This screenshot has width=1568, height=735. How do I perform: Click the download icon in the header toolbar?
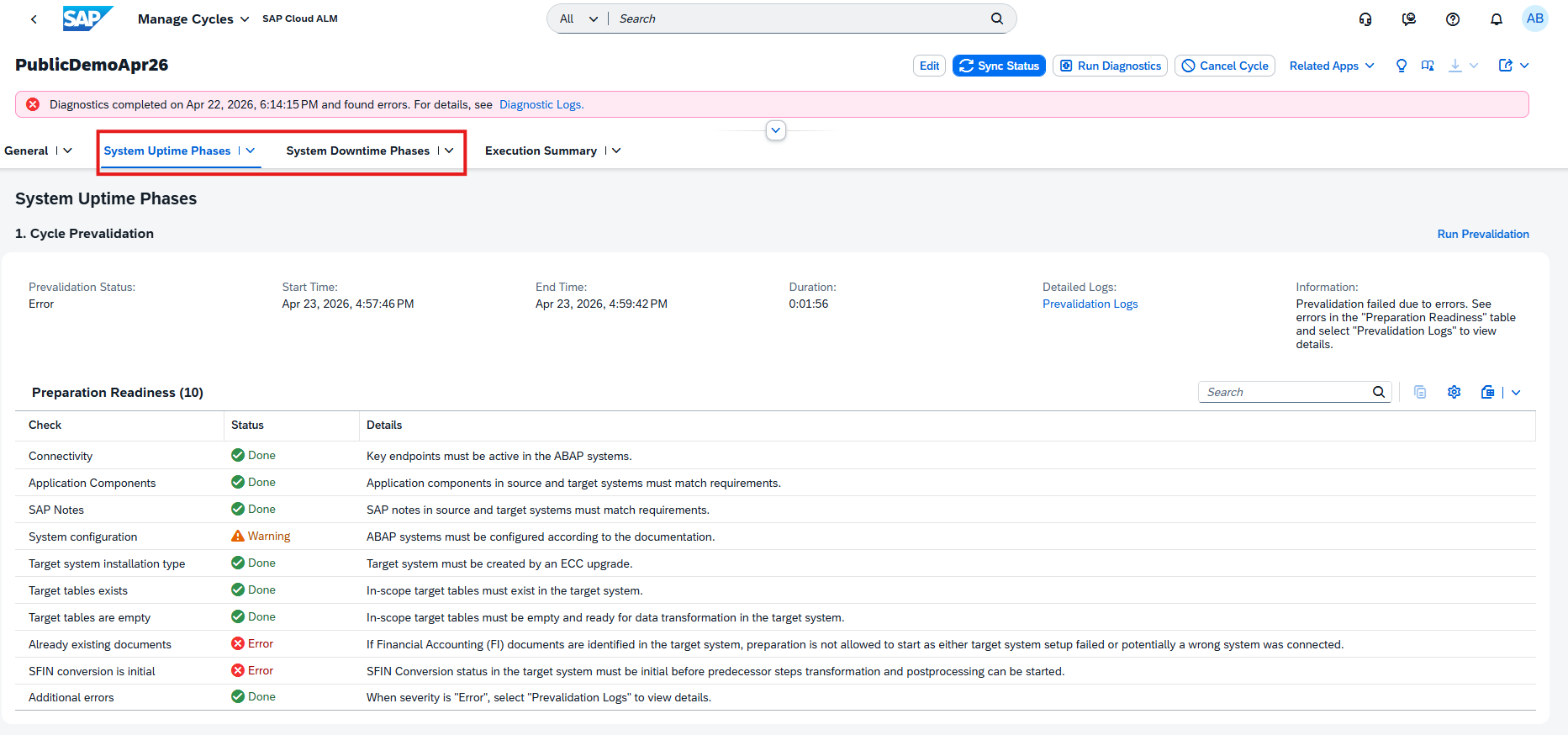point(1455,66)
